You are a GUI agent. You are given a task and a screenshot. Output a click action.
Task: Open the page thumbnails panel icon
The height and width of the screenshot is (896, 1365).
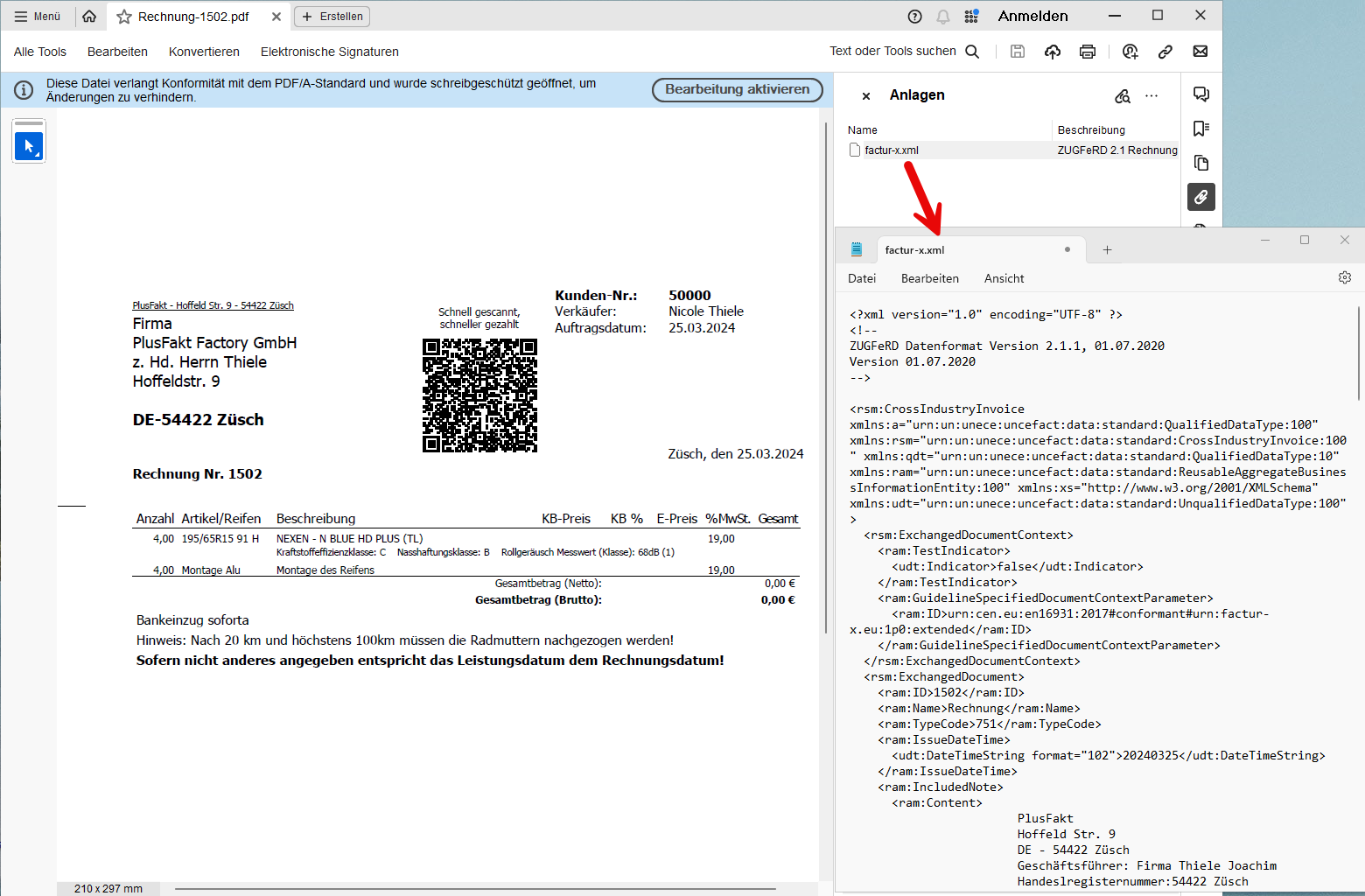tap(1201, 163)
